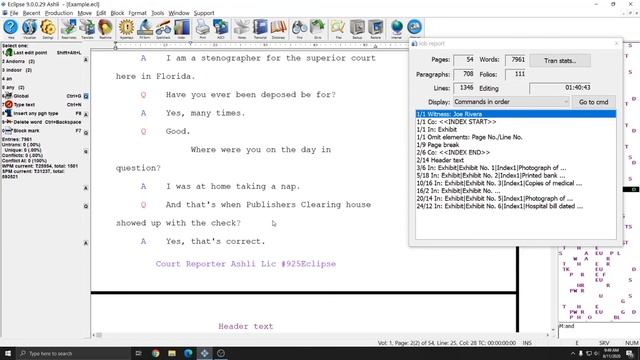This screenshot has height=360, width=640.
Task: Open the Internet globe icon
Action: click(x=396, y=29)
